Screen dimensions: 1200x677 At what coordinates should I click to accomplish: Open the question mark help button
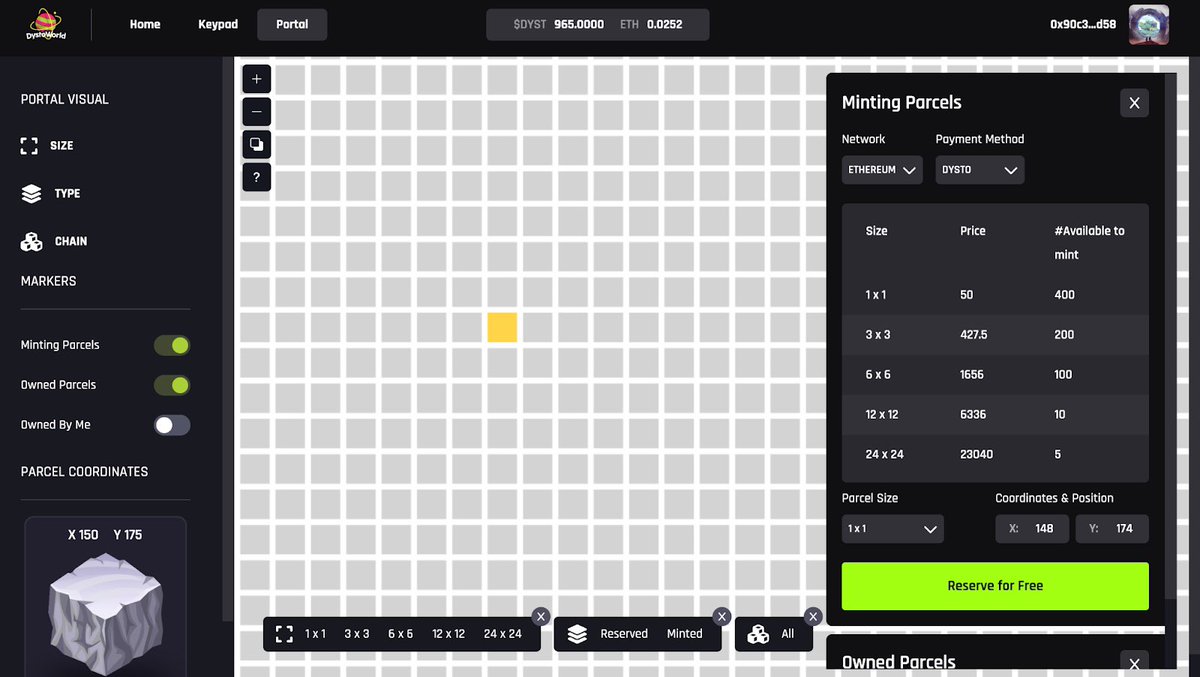pos(257,177)
